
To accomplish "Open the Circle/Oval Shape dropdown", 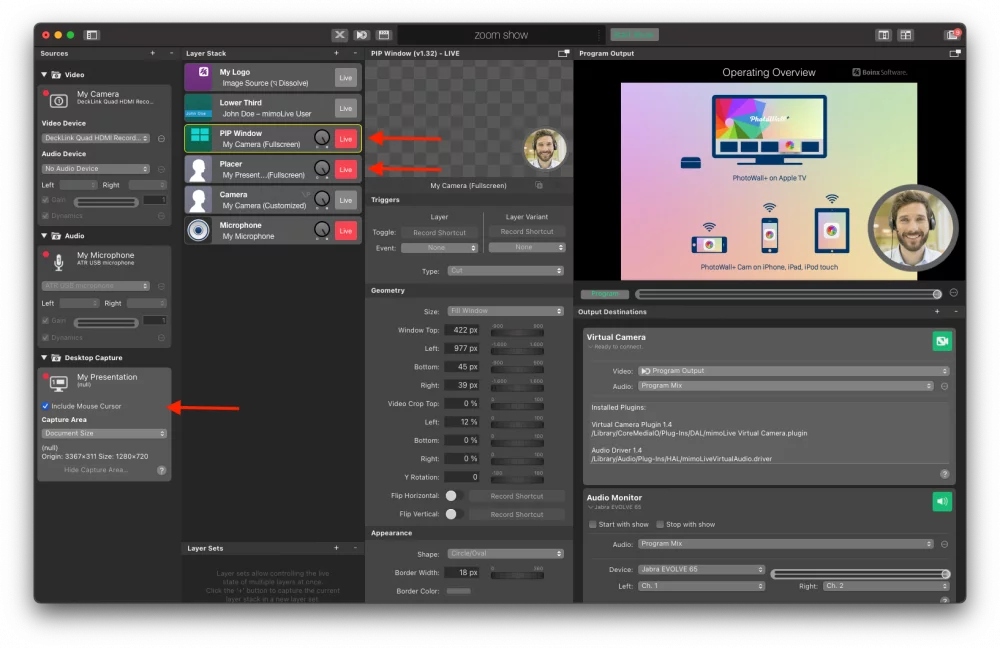I will click(505, 554).
